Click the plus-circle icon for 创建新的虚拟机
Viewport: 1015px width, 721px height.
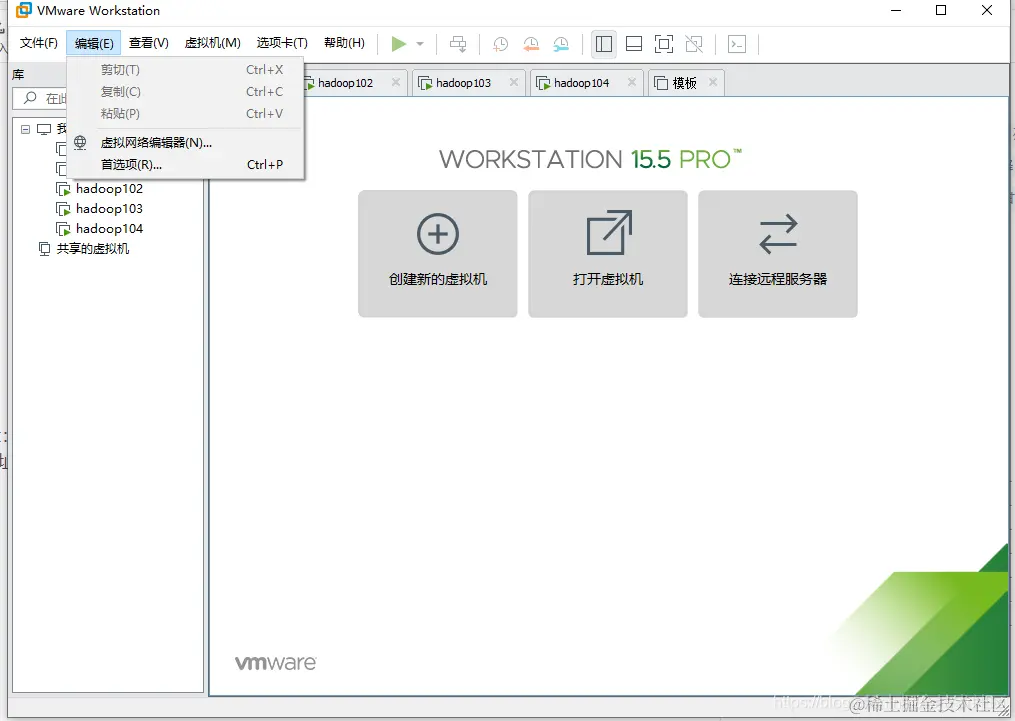[x=438, y=234]
